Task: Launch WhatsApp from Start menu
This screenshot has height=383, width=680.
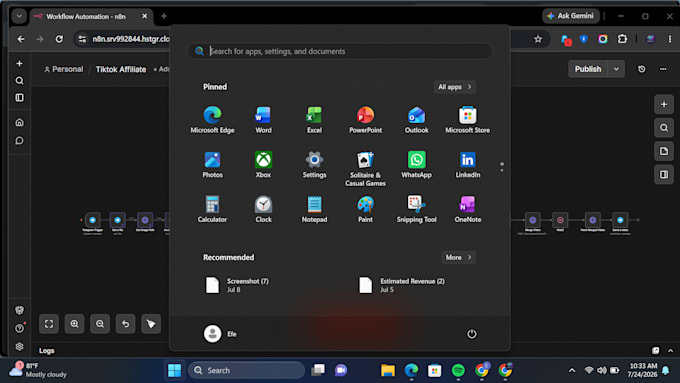Action: point(416,165)
